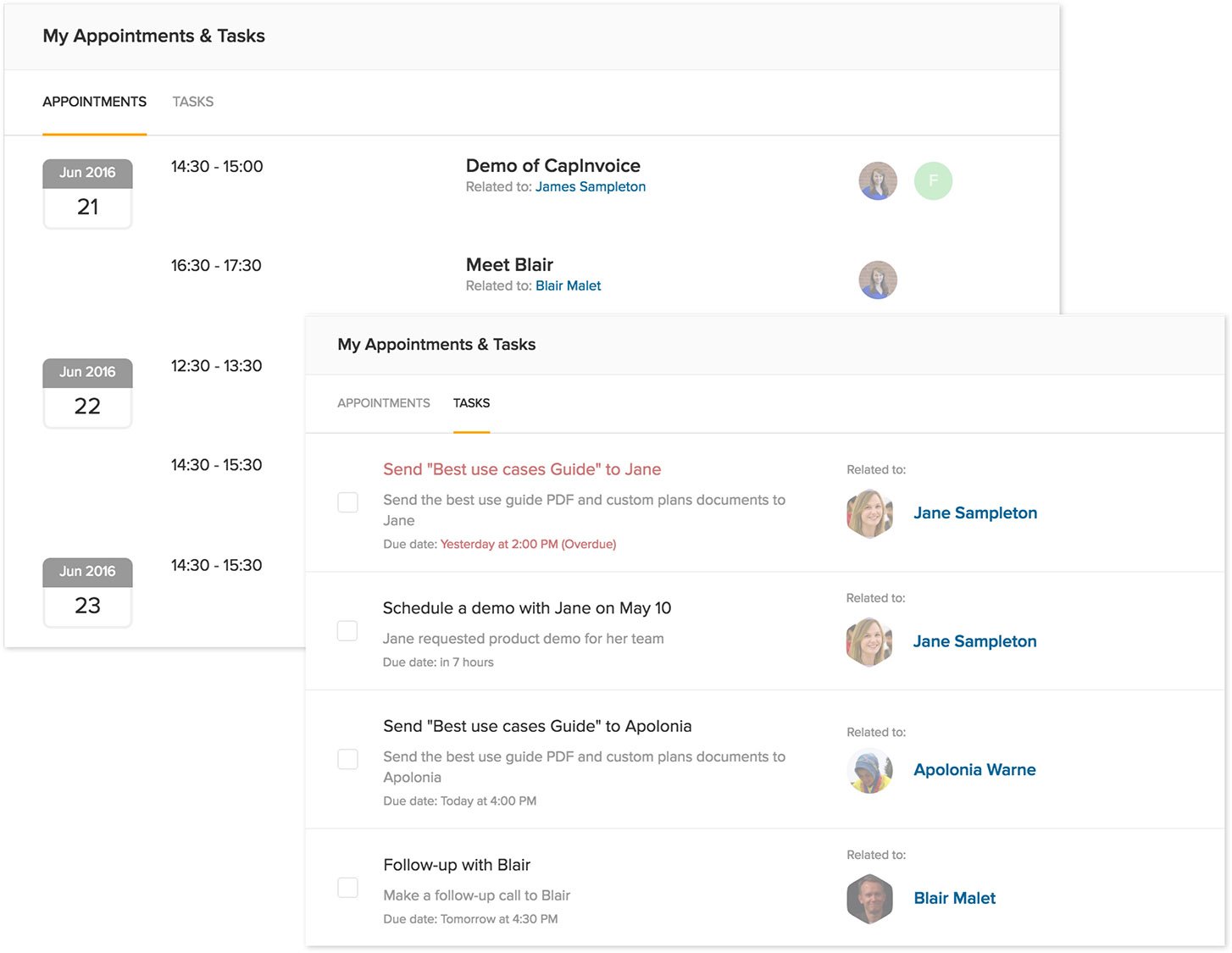
Task: Follow the Blair Malet link under Meet Blair
Action: coord(568,286)
